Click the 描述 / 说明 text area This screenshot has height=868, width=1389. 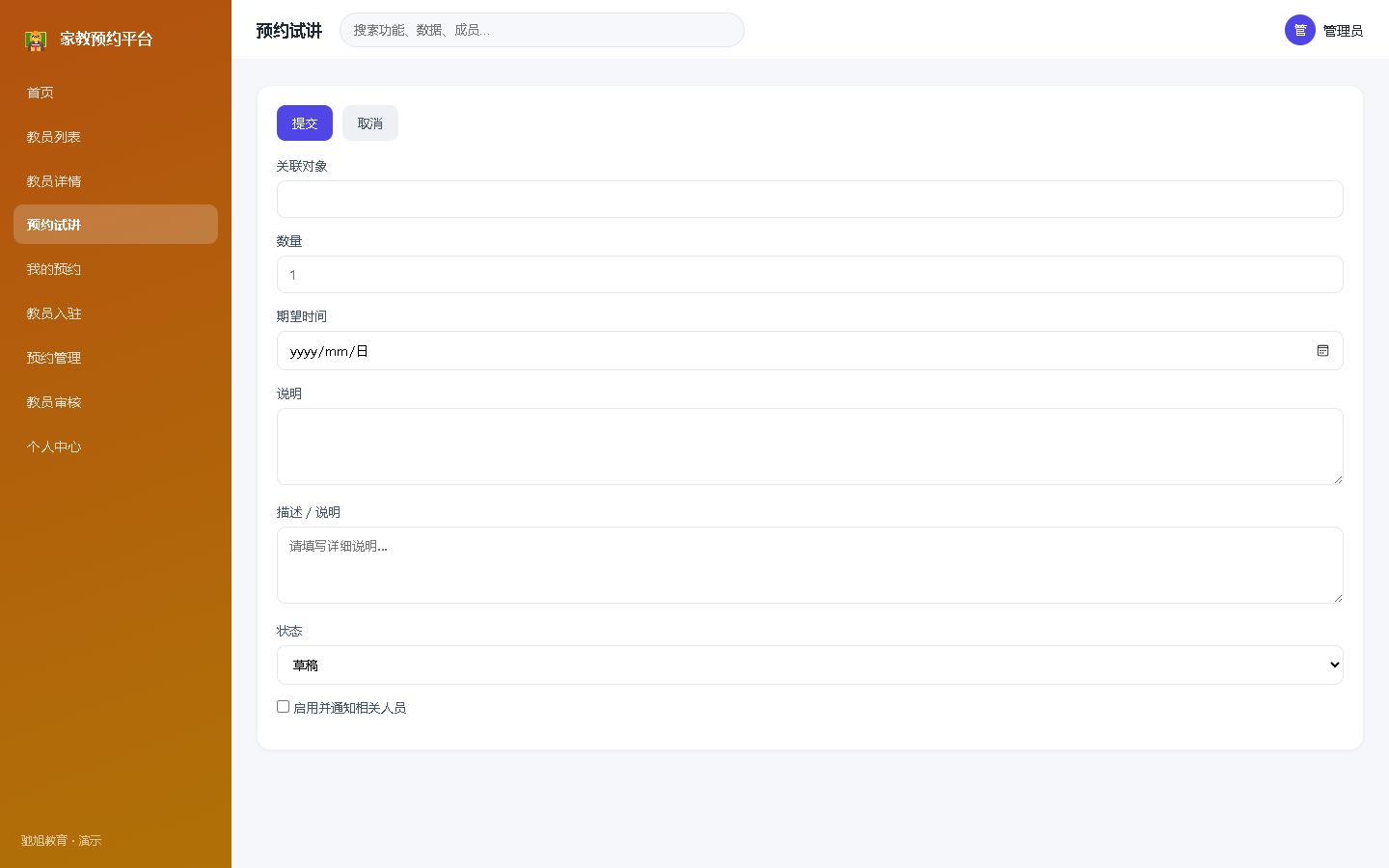(x=810, y=565)
